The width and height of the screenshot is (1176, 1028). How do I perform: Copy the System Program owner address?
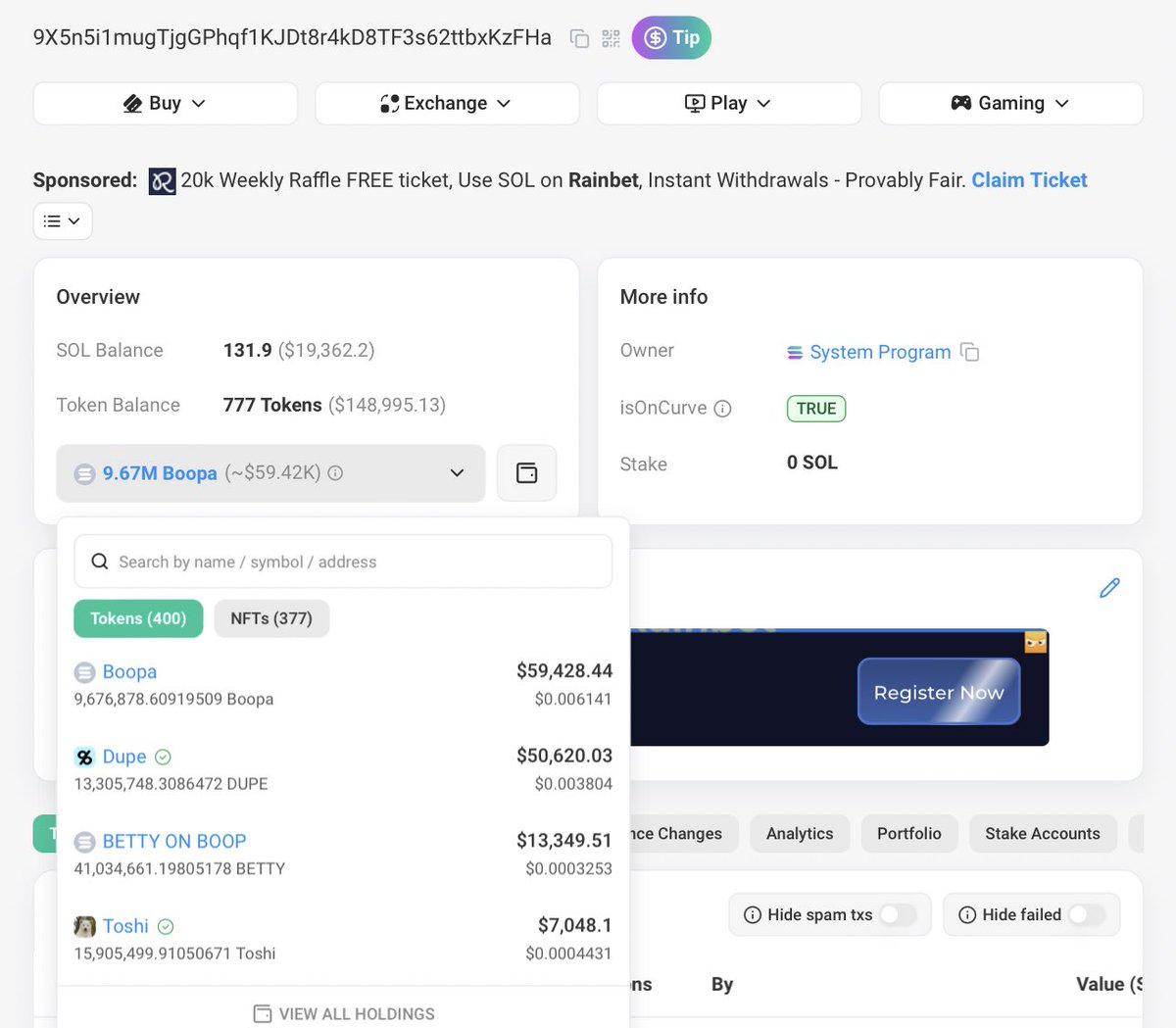click(970, 352)
